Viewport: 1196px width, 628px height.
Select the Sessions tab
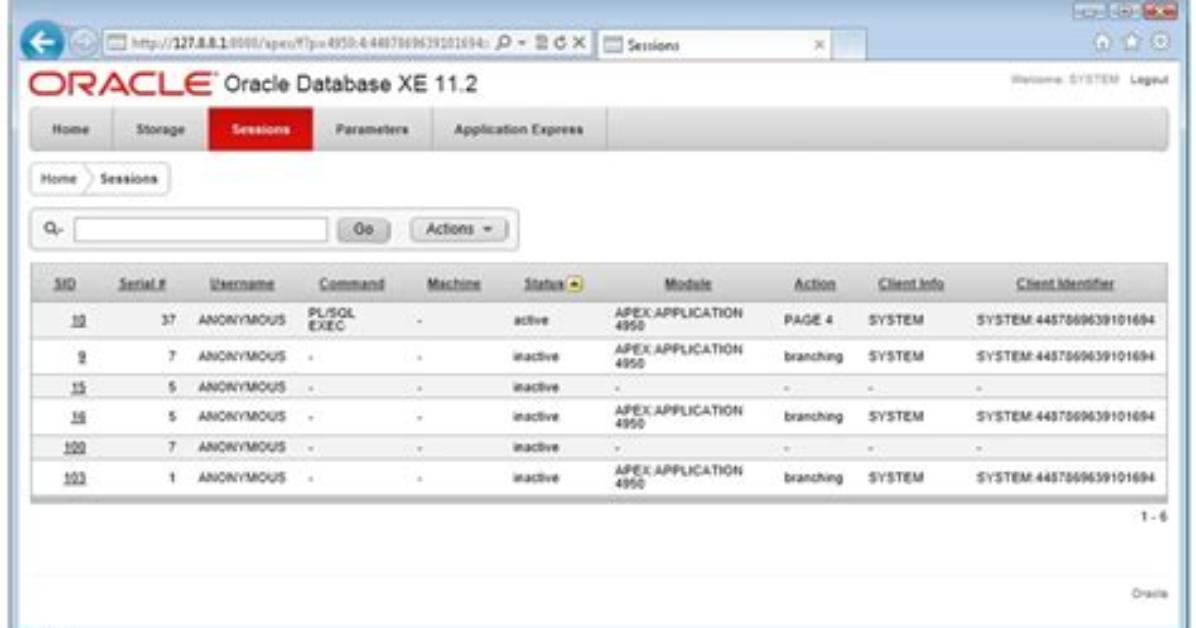[261, 130]
